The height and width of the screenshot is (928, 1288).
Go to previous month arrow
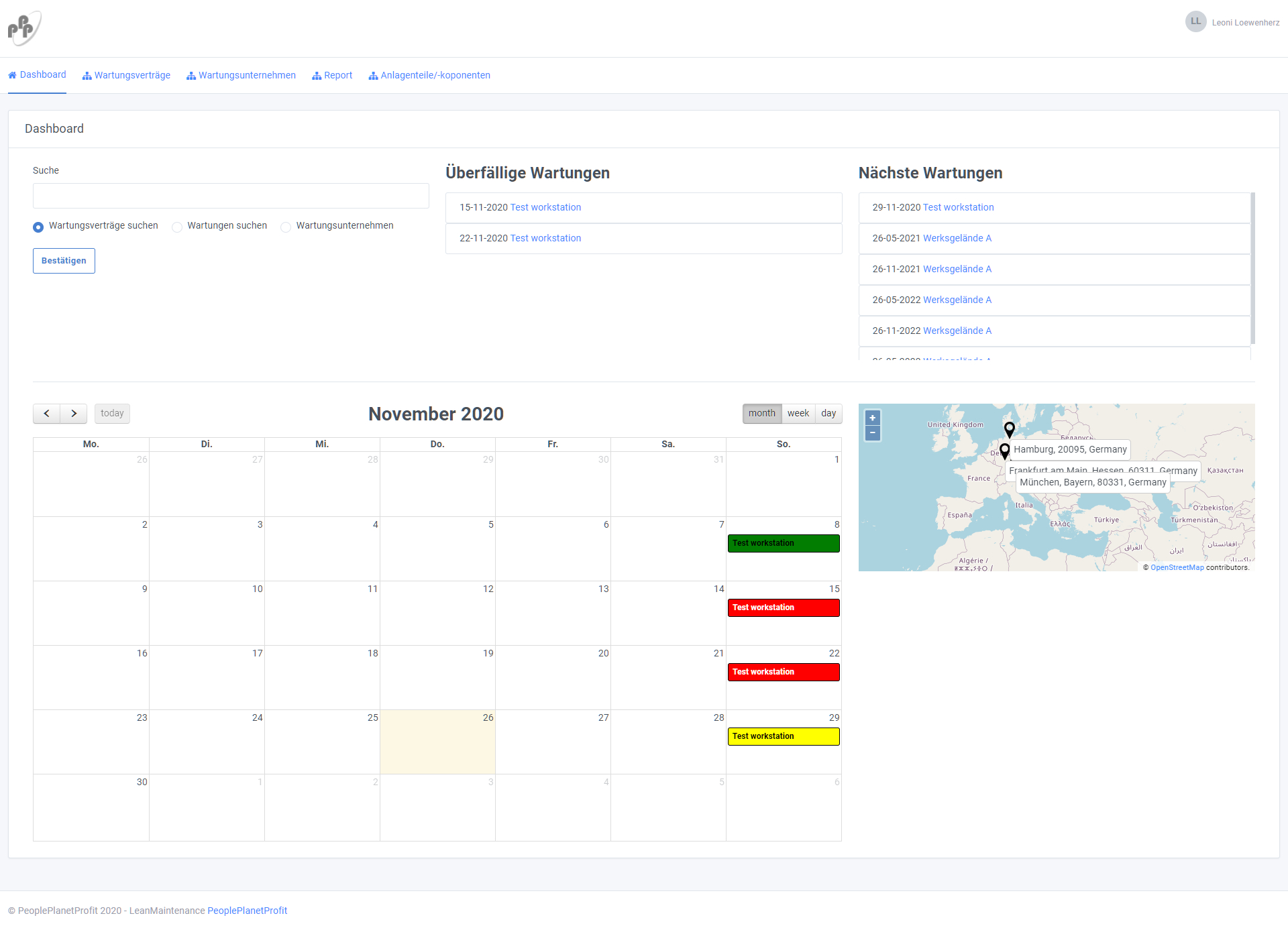pos(46,413)
